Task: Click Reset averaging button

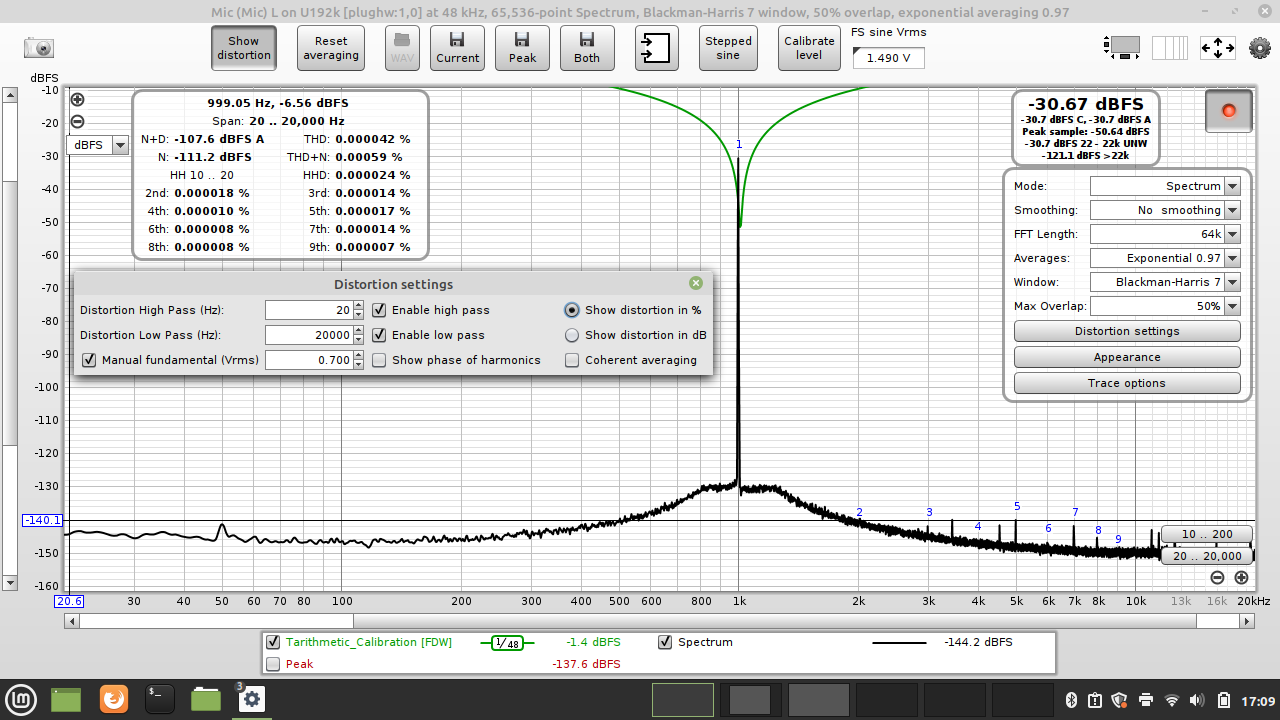Action: (331, 48)
